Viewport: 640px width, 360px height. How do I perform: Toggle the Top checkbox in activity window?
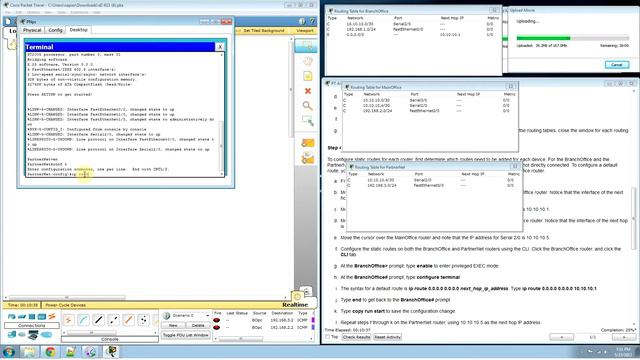coord(327,337)
